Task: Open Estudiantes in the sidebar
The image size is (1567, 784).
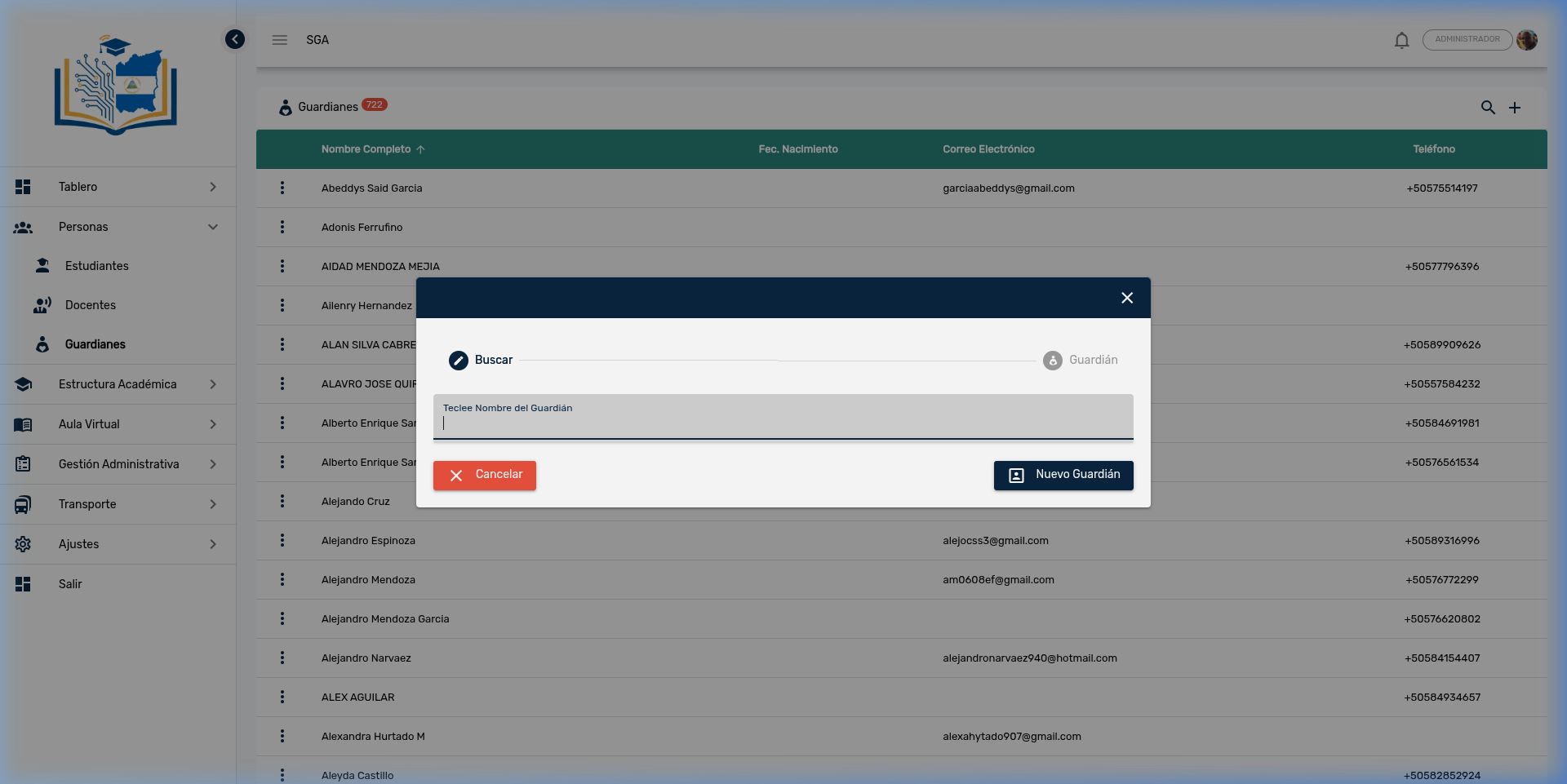Action: tap(97, 266)
